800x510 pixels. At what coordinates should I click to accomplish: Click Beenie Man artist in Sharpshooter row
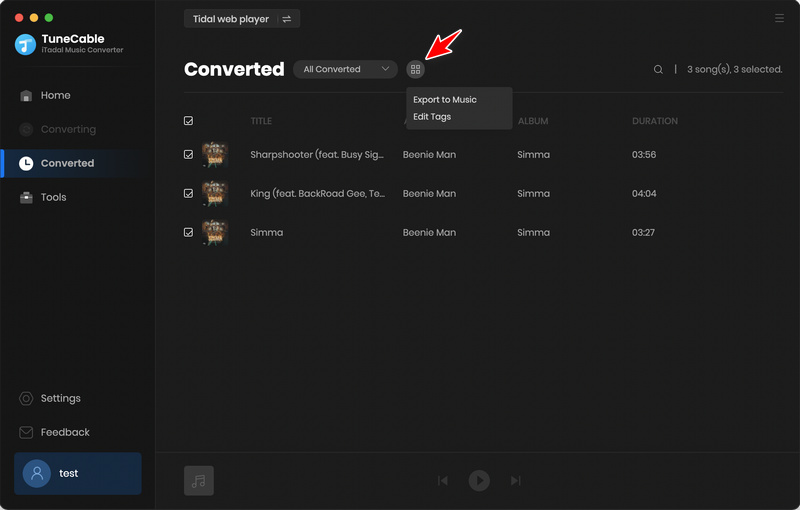[429, 155]
